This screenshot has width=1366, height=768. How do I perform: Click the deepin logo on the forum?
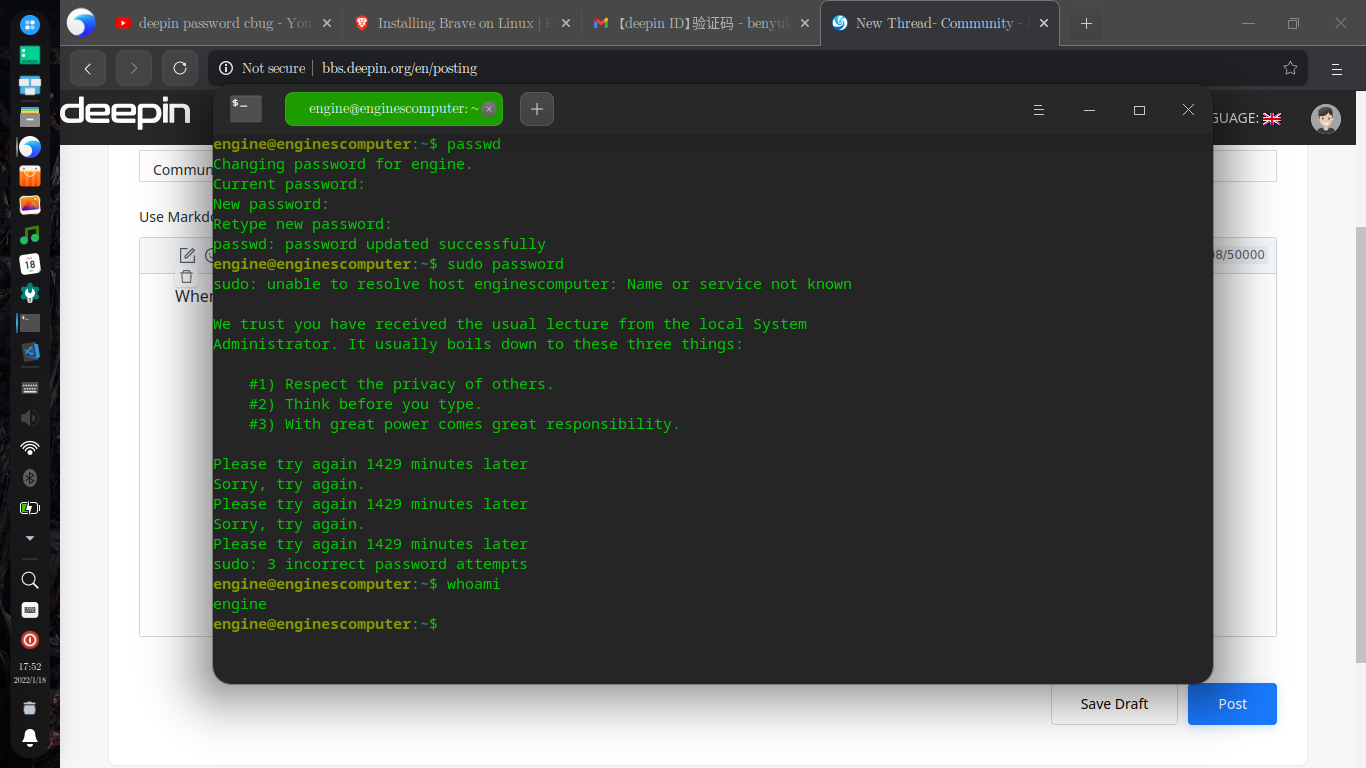pos(125,111)
